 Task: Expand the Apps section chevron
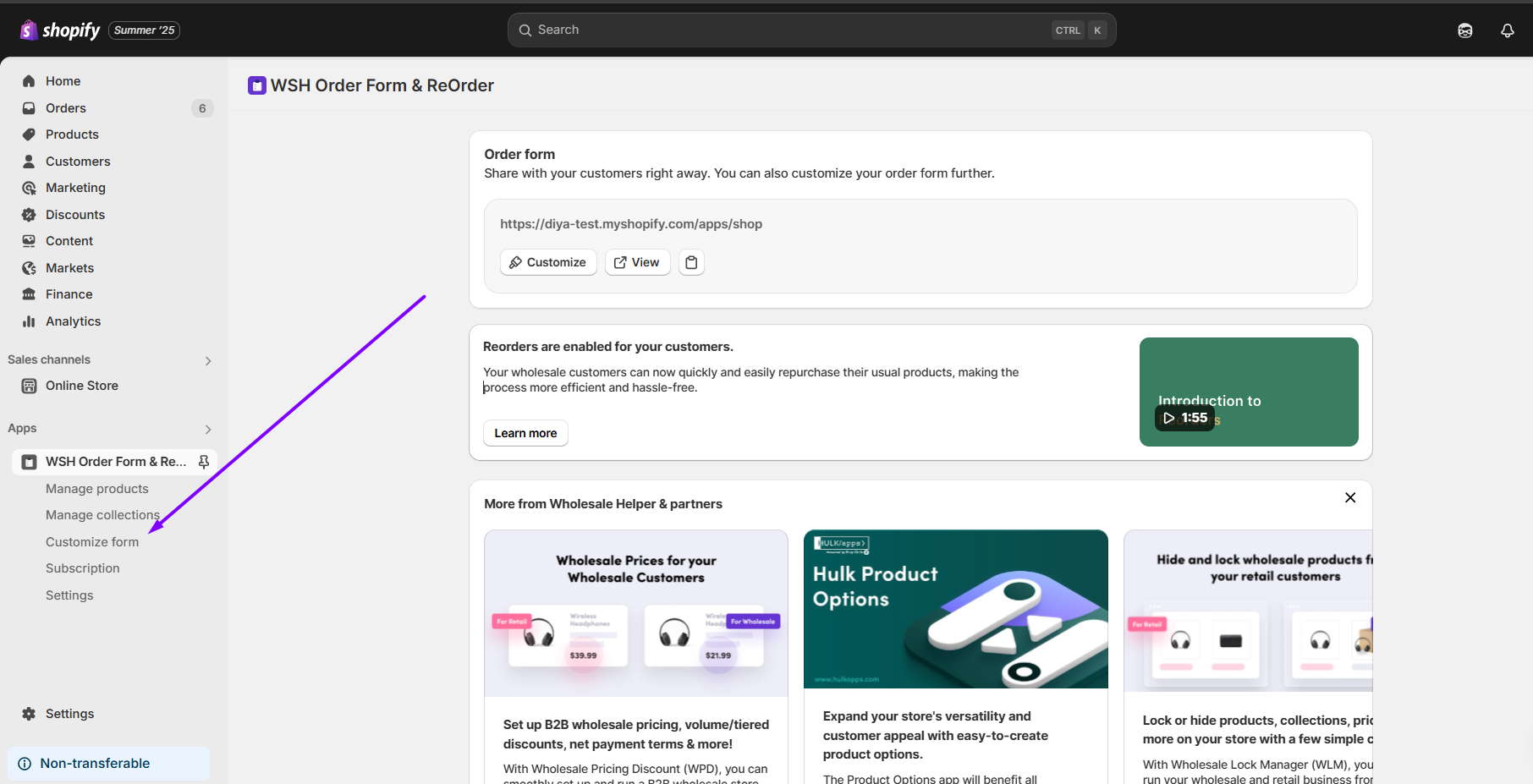pyautogui.click(x=208, y=430)
